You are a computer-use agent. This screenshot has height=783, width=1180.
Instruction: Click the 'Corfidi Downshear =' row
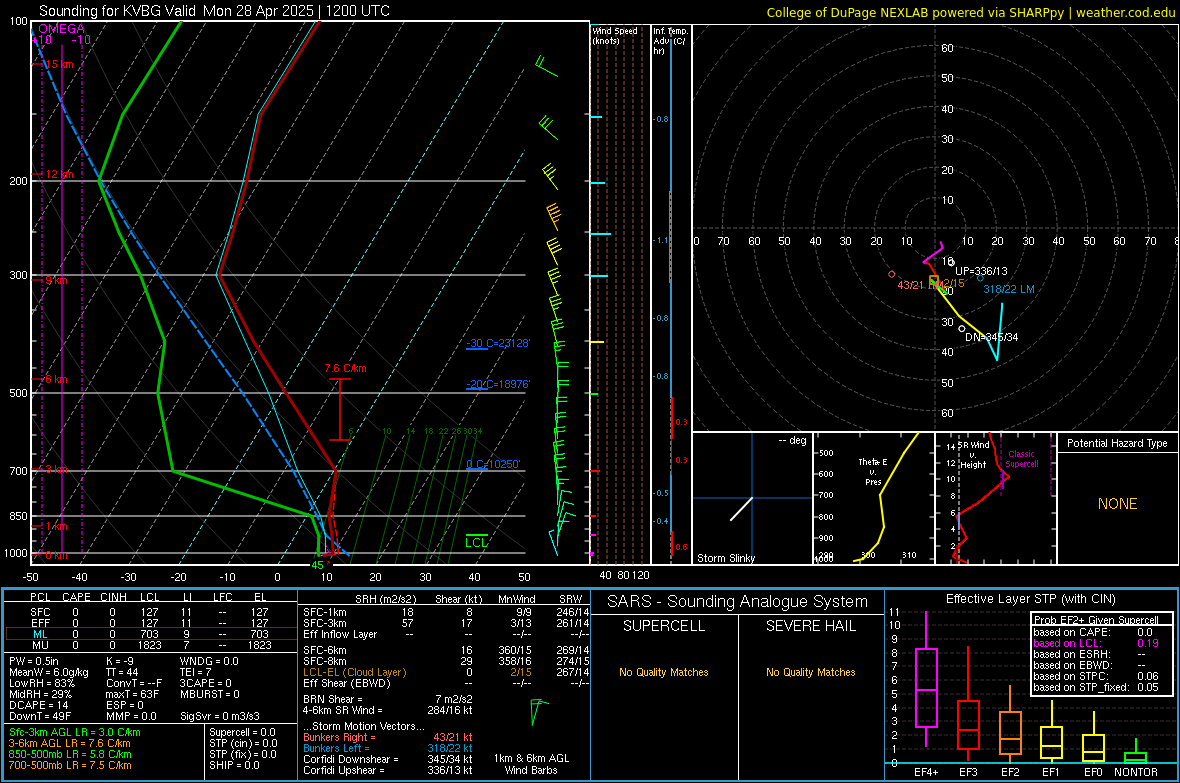pyautogui.click(x=388, y=760)
